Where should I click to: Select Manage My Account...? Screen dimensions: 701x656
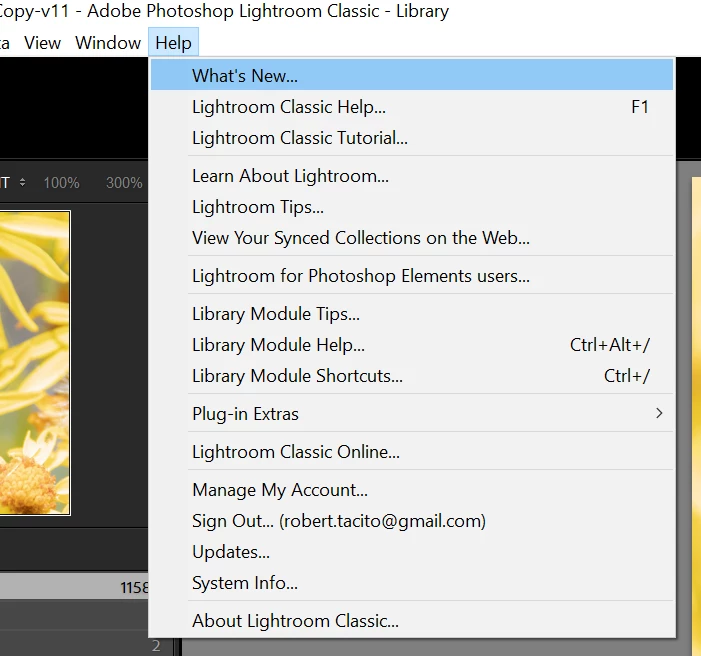point(412,490)
